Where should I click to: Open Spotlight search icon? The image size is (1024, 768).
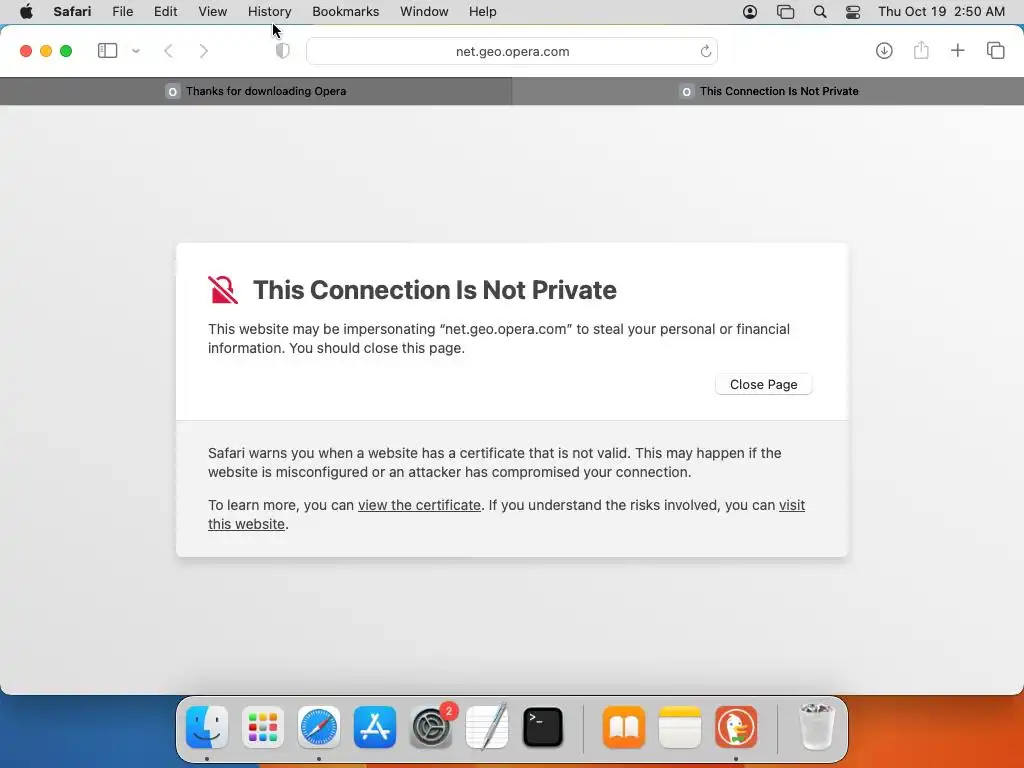[x=820, y=12]
